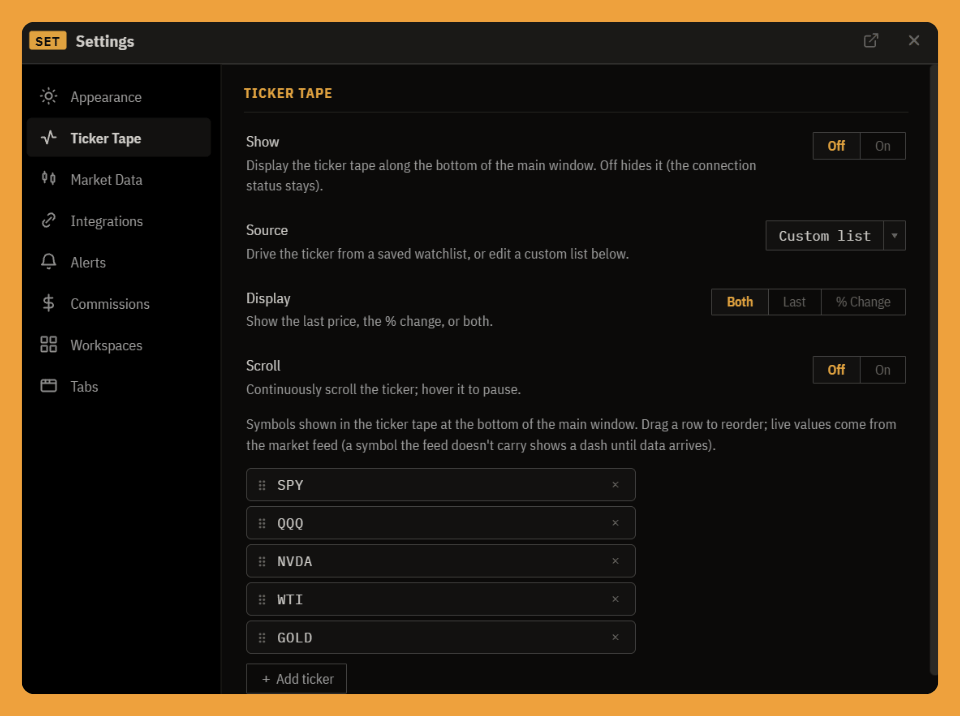Viewport: 960px width, 716px height.
Task: Open Commissions settings
Action: coord(119,303)
